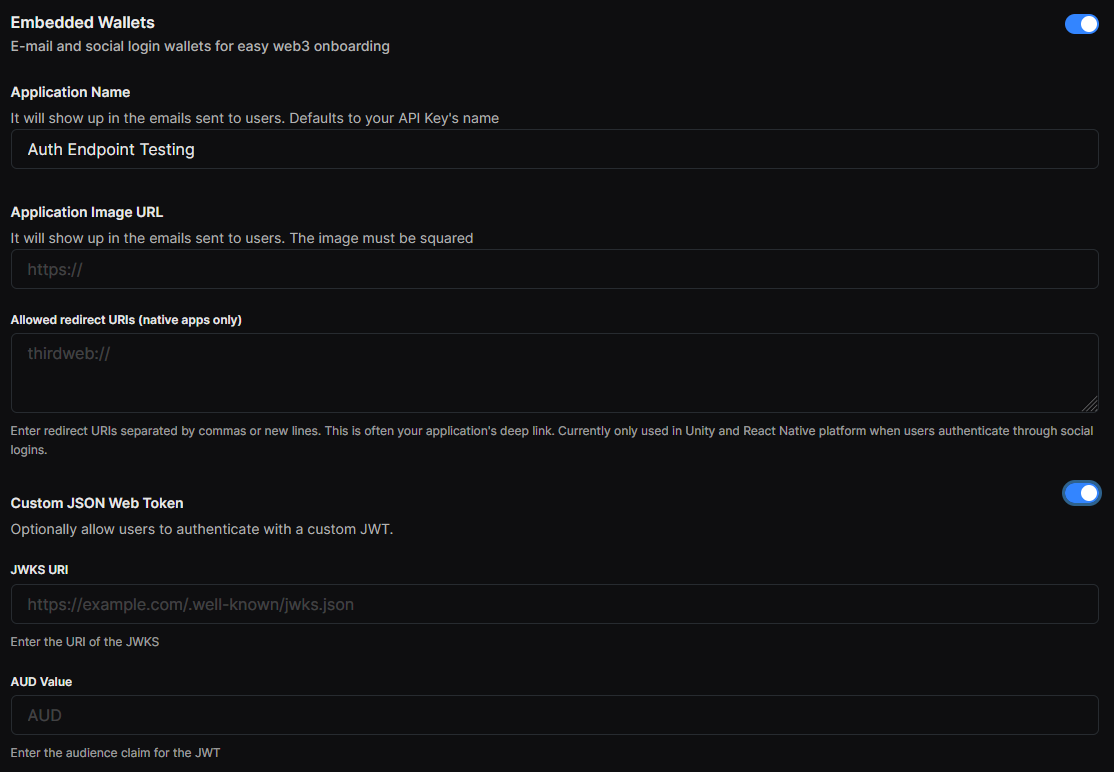Toggle the blue switch beside Embedded Wallets
1114x772 pixels.
[1081, 23]
